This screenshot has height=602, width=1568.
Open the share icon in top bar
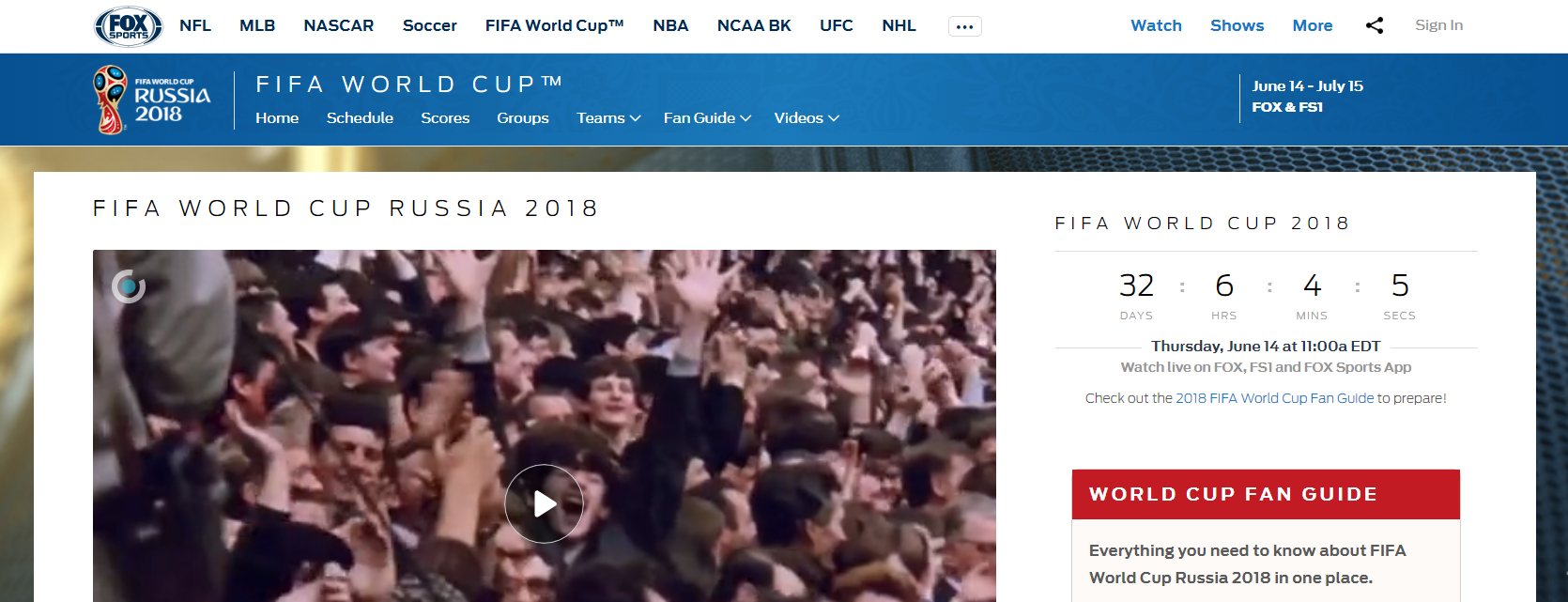(1375, 25)
